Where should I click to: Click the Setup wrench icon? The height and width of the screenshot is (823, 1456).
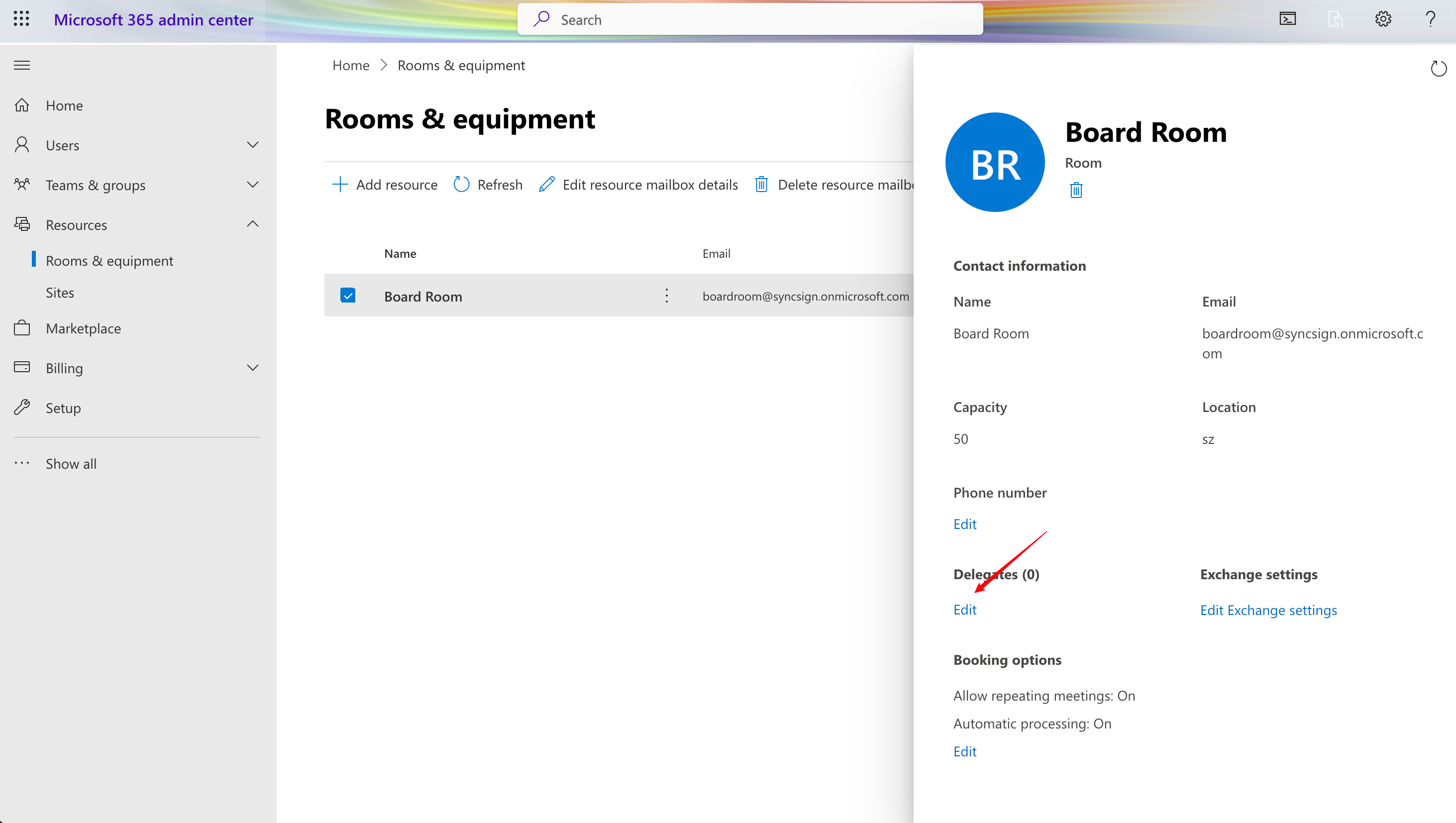21,408
